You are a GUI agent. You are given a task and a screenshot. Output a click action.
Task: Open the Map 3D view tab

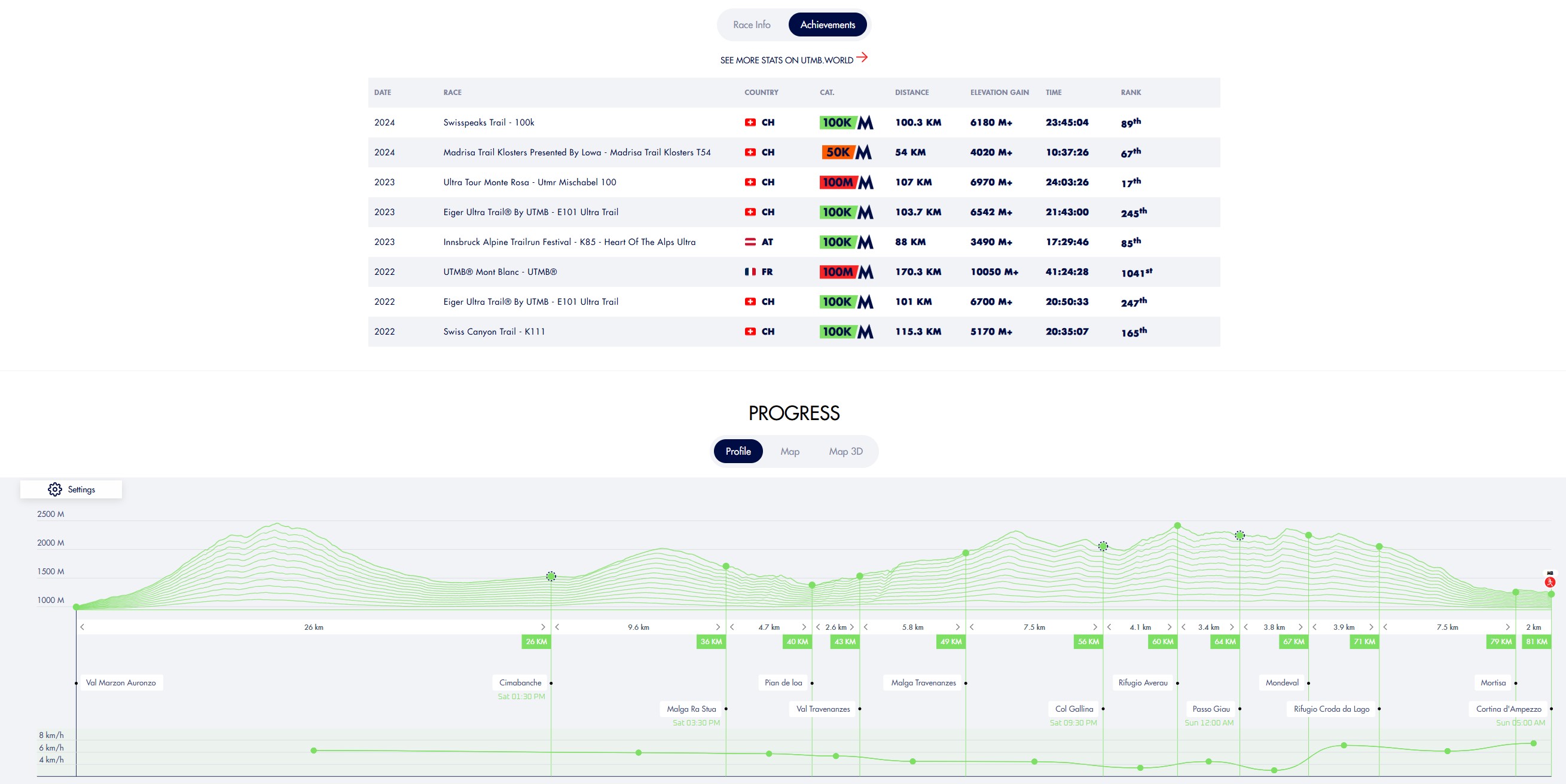[x=845, y=452]
